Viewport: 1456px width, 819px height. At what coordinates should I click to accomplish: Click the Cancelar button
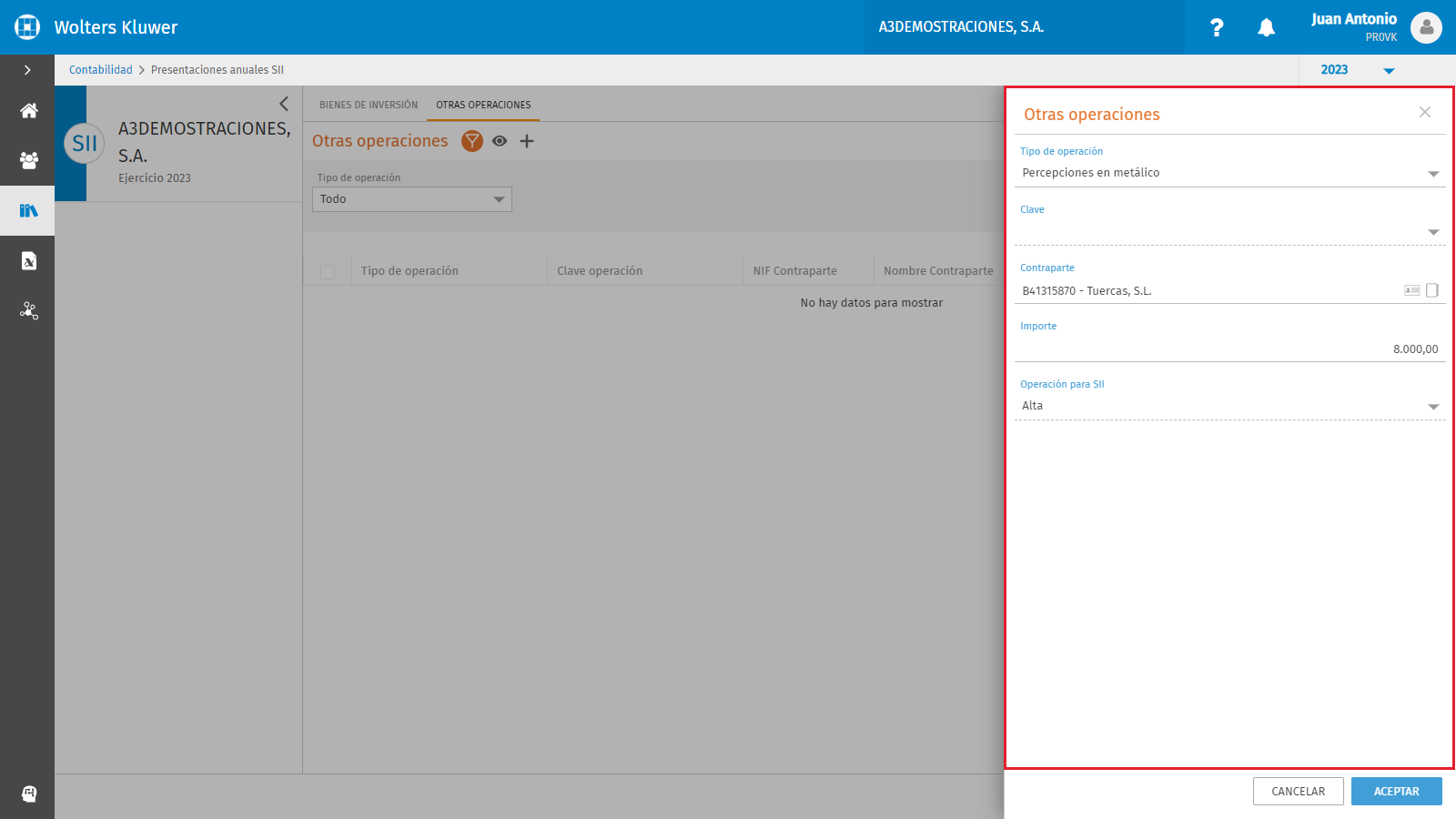tap(1299, 792)
